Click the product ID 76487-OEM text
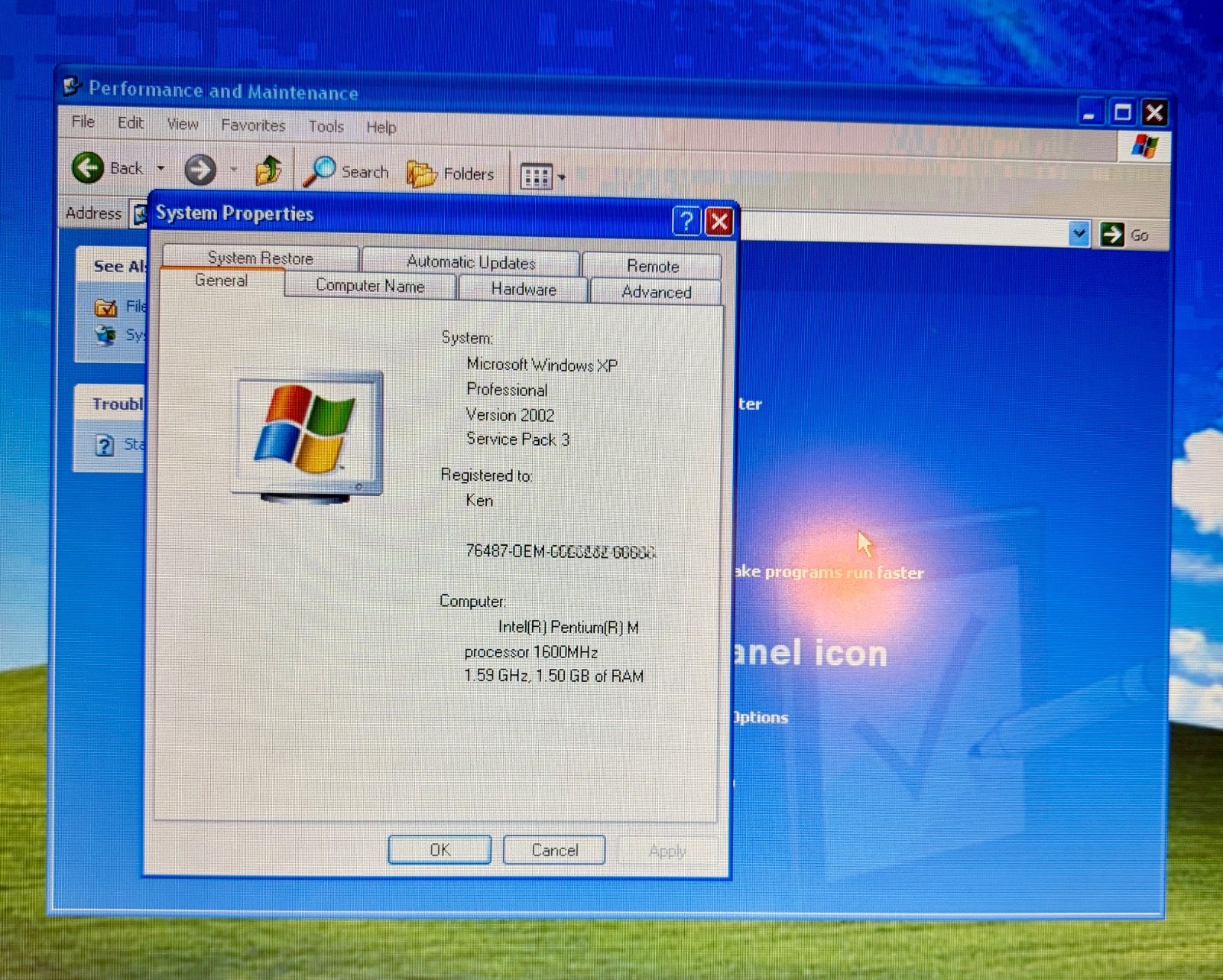Image resolution: width=1223 pixels, height=980 pixels. click(560, 551)
